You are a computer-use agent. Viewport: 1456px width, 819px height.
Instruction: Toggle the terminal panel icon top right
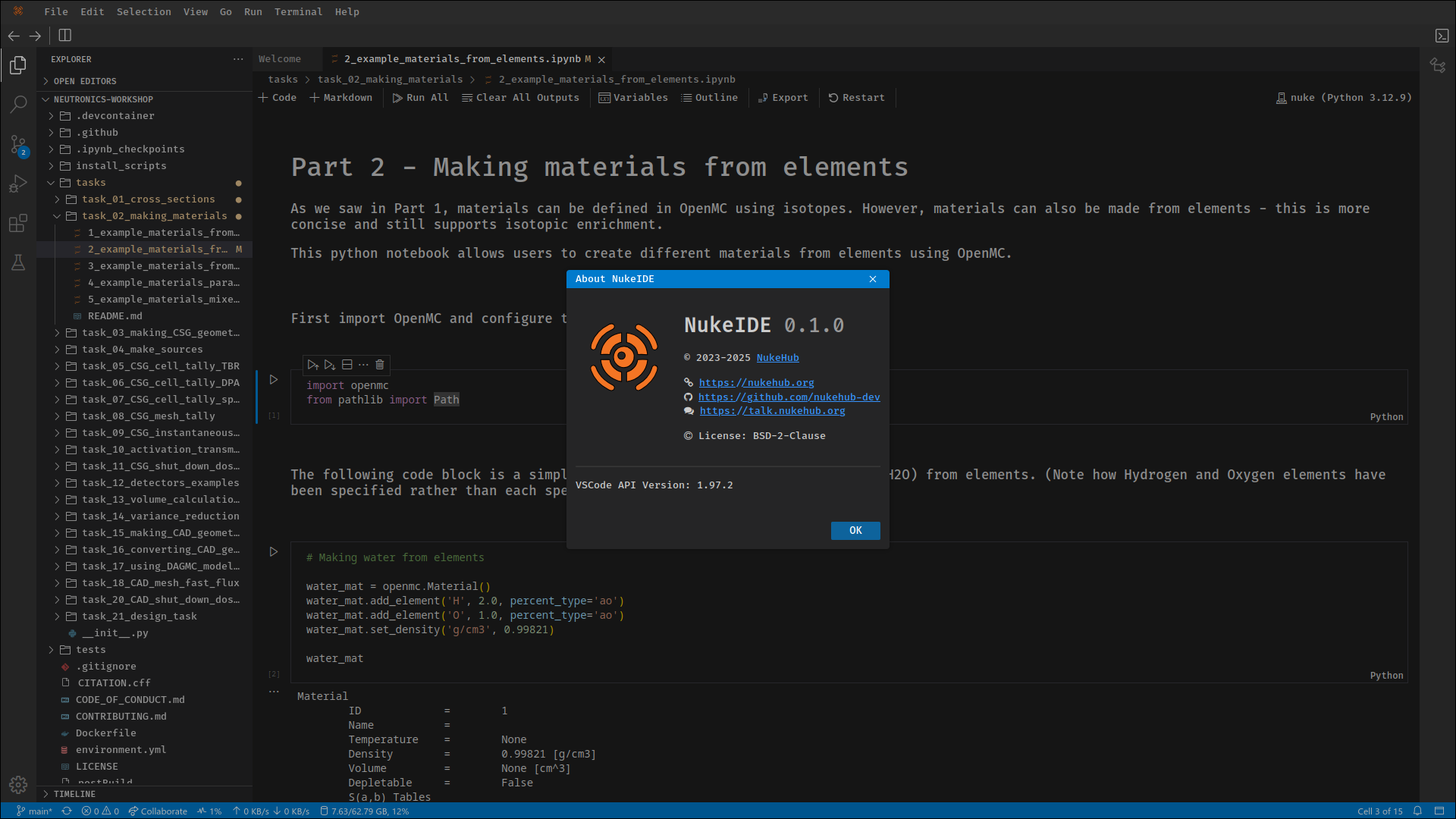click(1442, 36)
